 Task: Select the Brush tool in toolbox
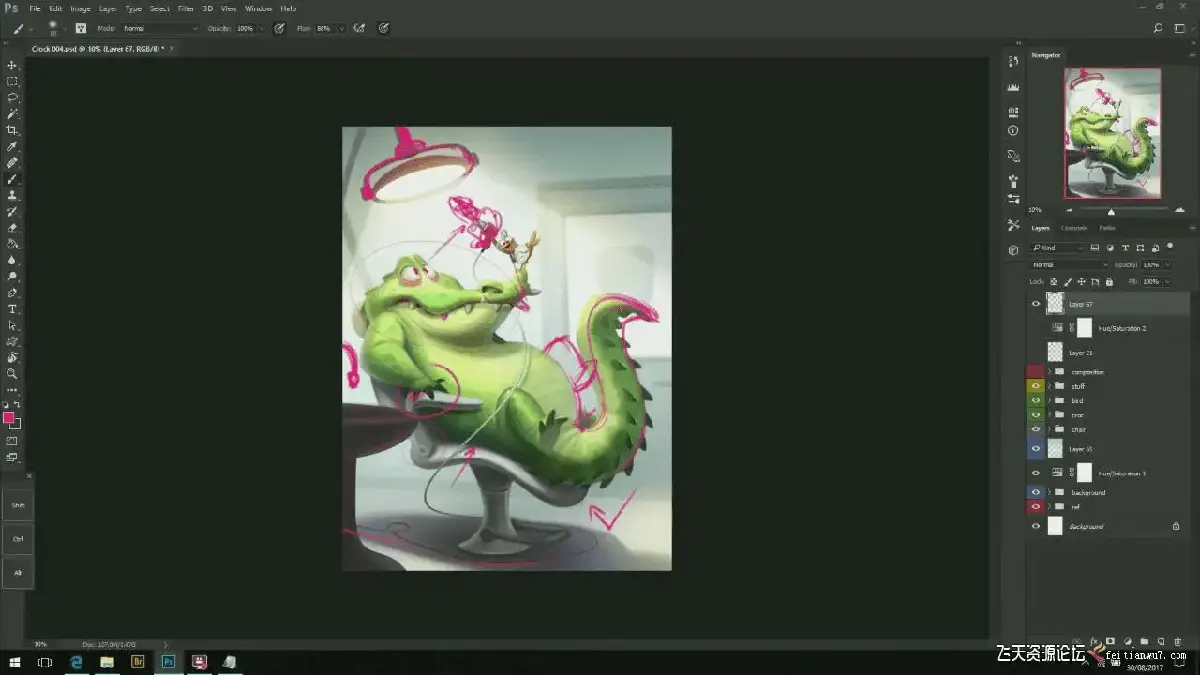click(x=12, y=179)
